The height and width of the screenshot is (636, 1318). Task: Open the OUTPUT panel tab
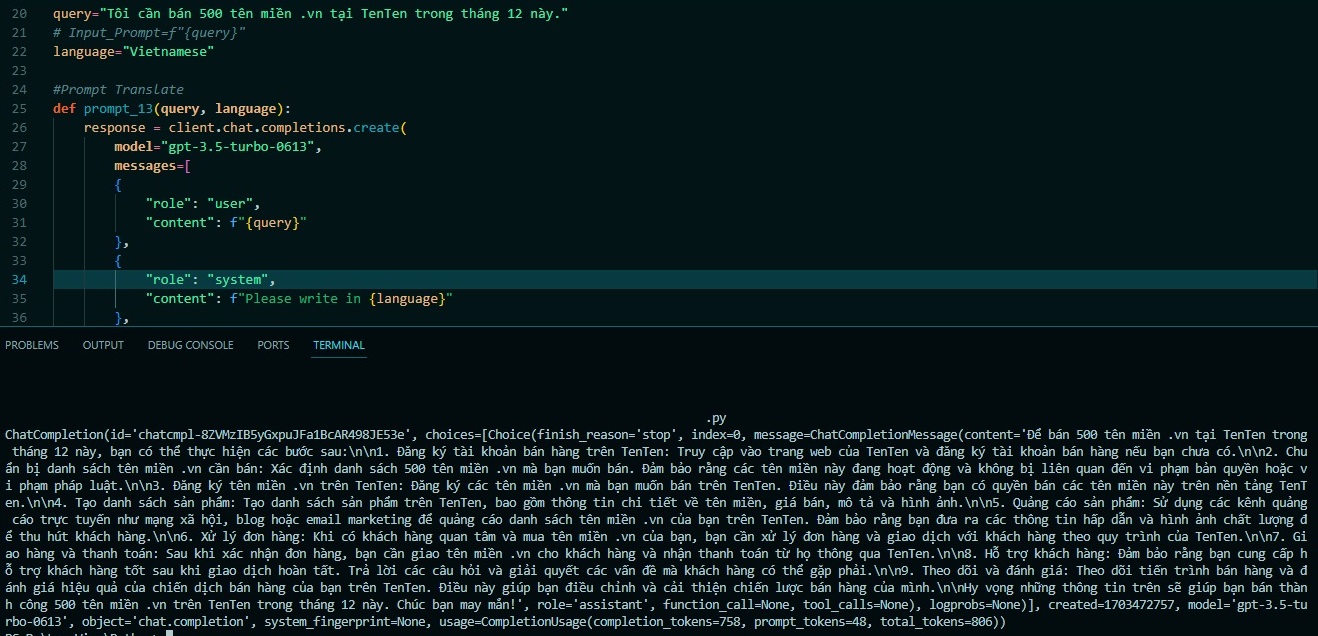pyautogui.click(x=103, y=345)
